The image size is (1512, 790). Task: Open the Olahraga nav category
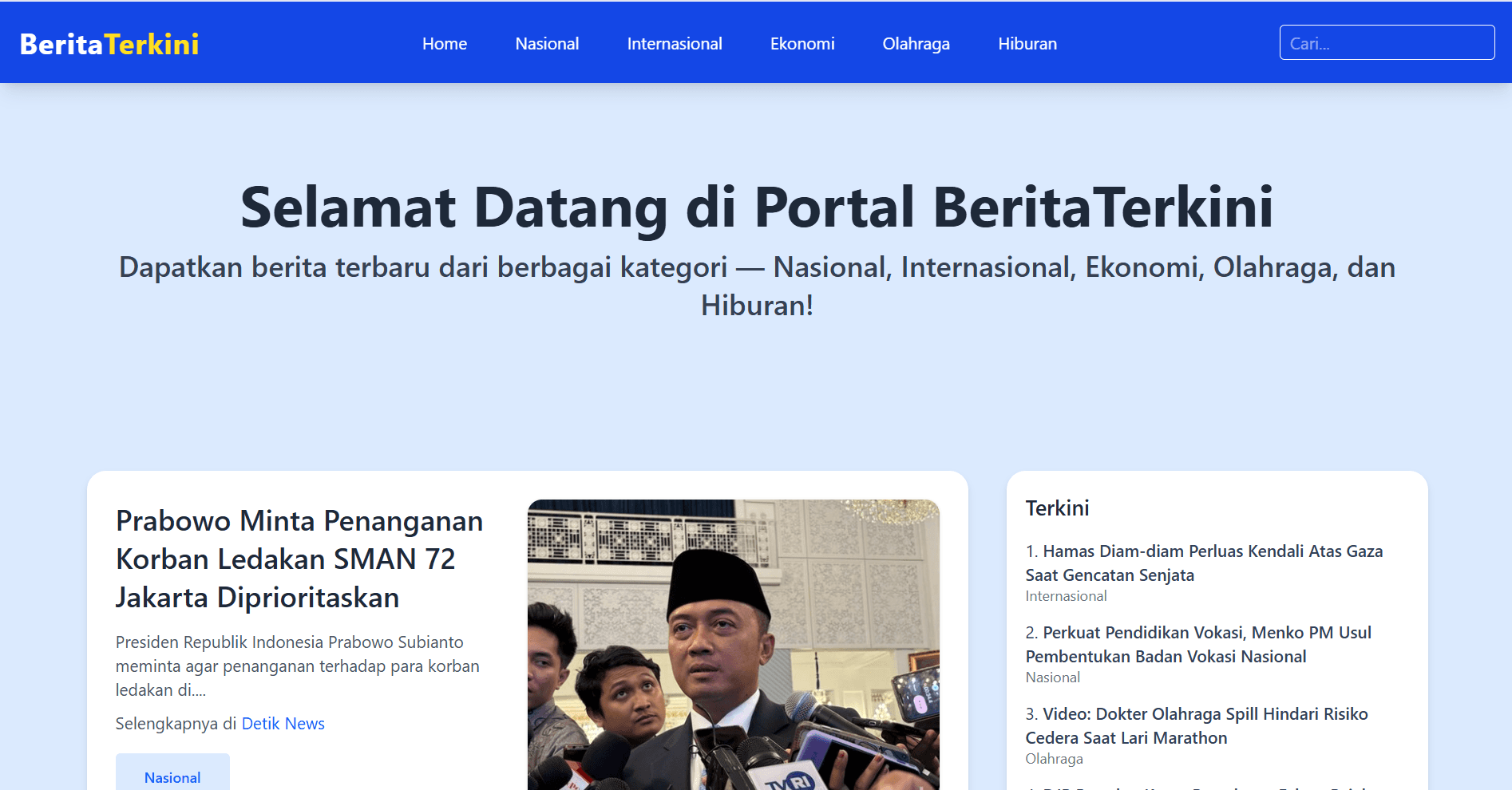[x=916, y=44]
